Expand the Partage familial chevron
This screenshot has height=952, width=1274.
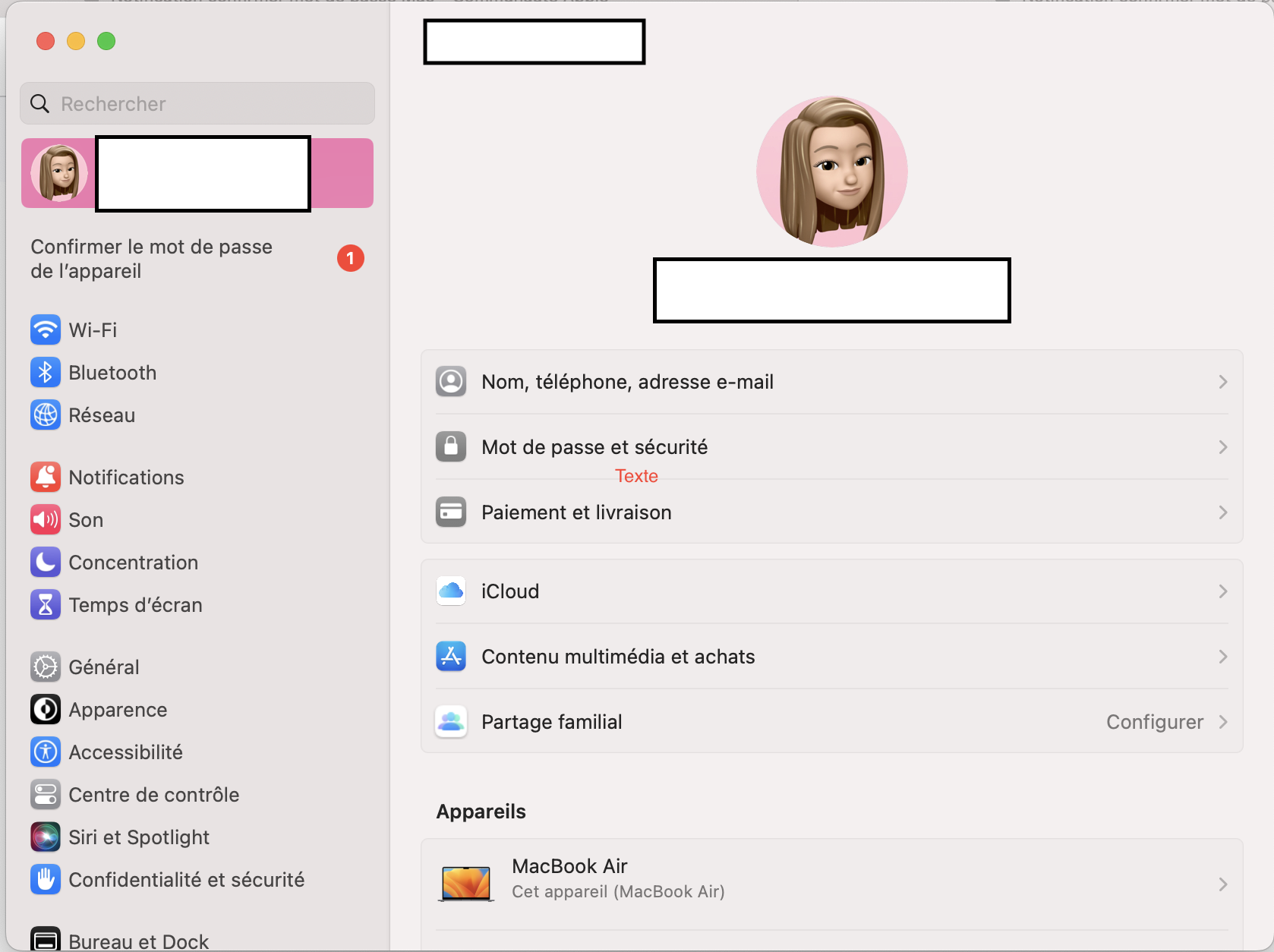point(1222,721)
